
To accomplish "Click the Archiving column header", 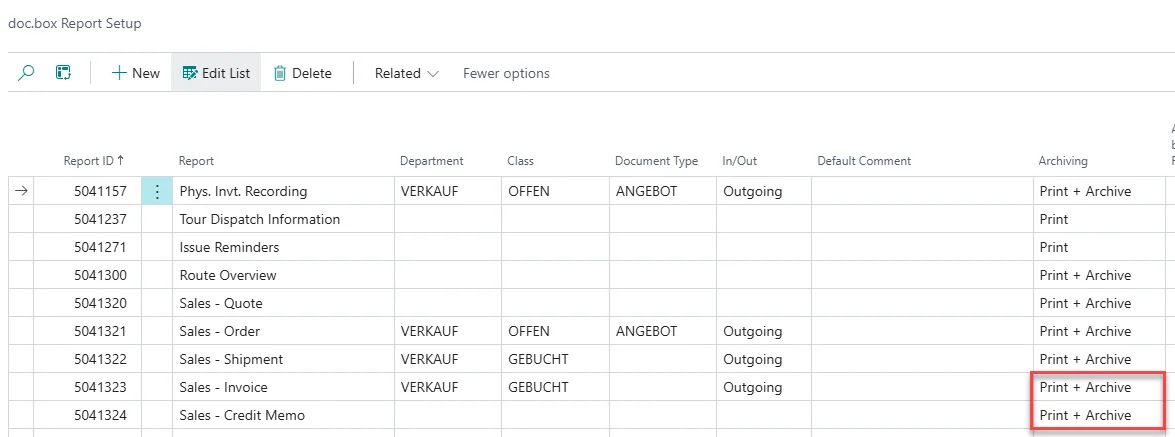I will 1063,161.
